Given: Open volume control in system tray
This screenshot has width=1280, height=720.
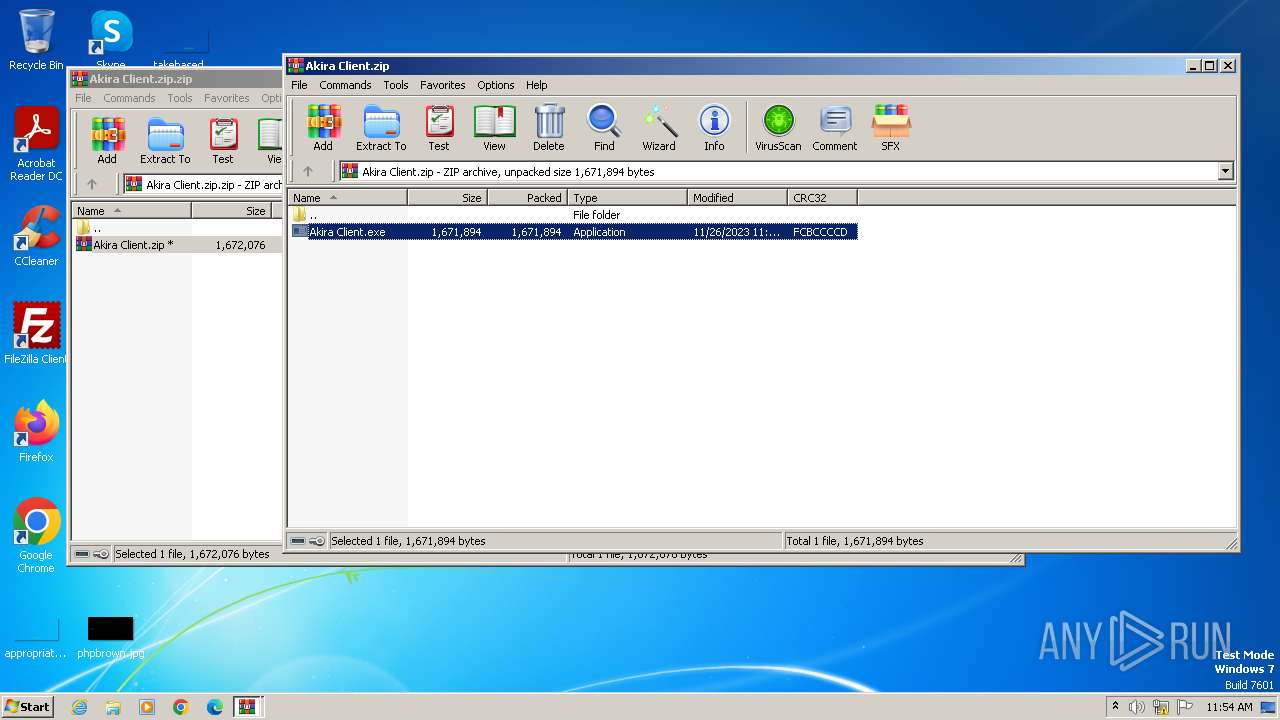Looking at the screenshot, I should tap(1137, 707).
